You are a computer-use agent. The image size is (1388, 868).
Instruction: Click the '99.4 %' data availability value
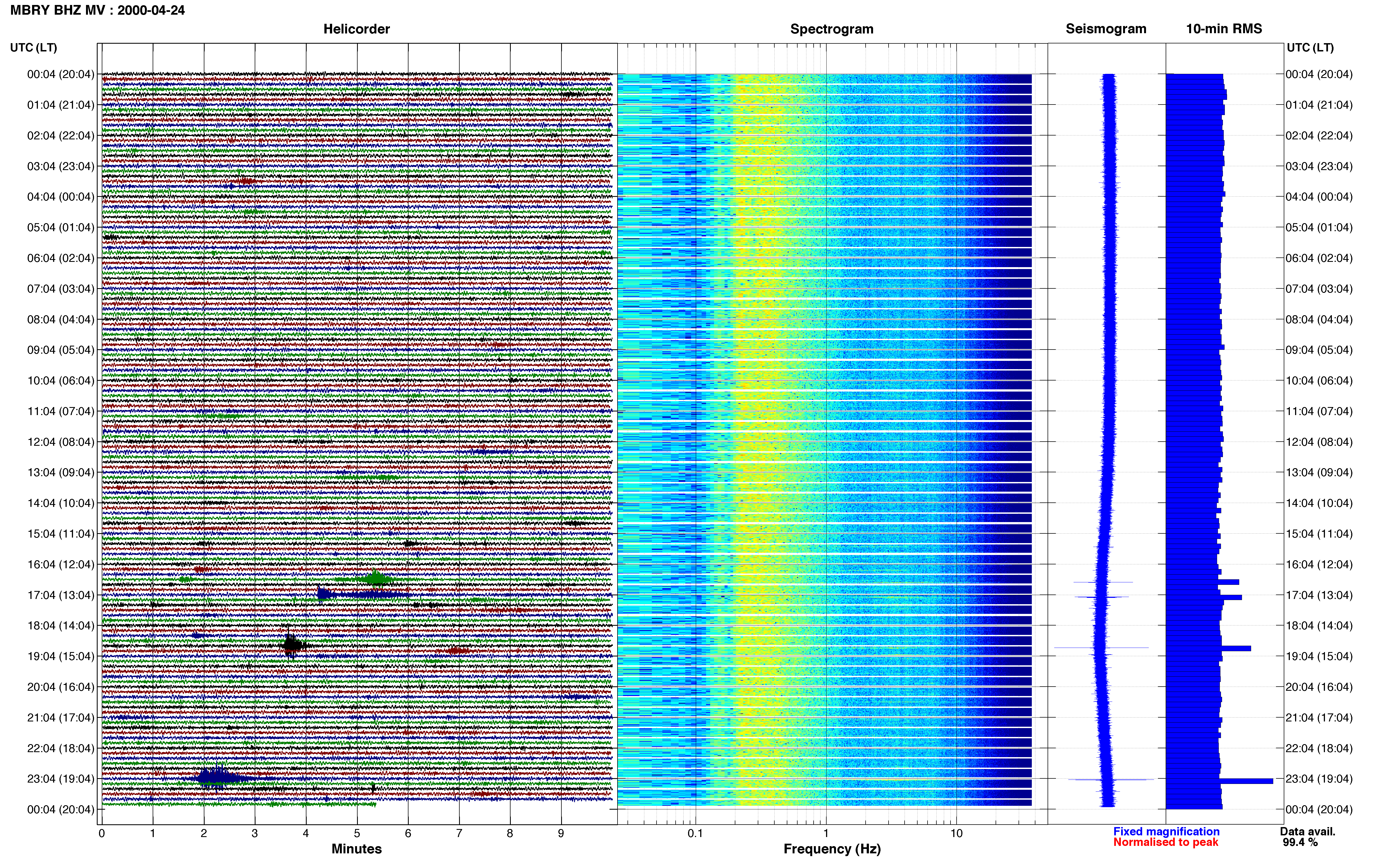click(1300, 842)
